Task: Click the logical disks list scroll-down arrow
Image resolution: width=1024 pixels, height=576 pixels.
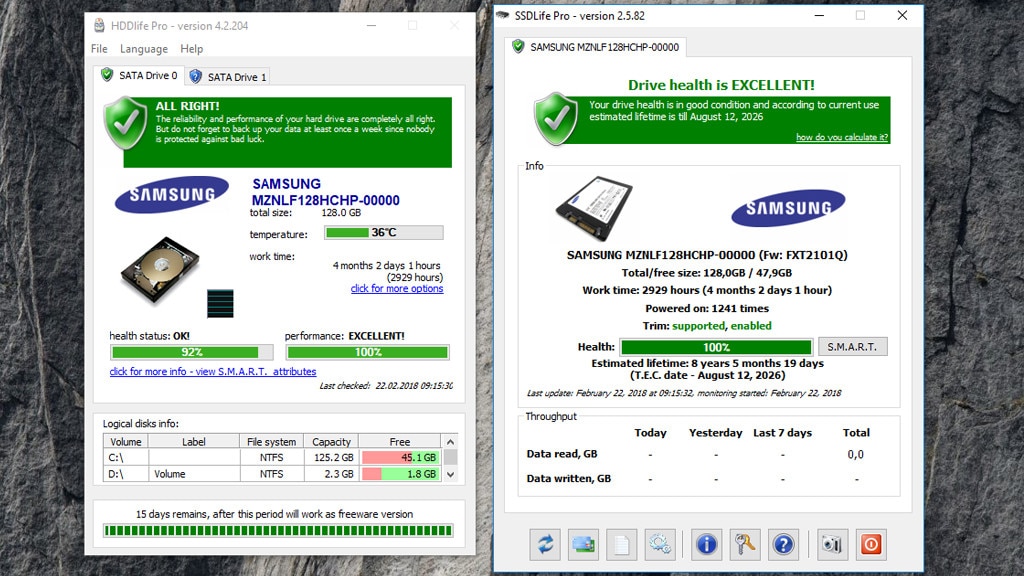Action: 450,475
